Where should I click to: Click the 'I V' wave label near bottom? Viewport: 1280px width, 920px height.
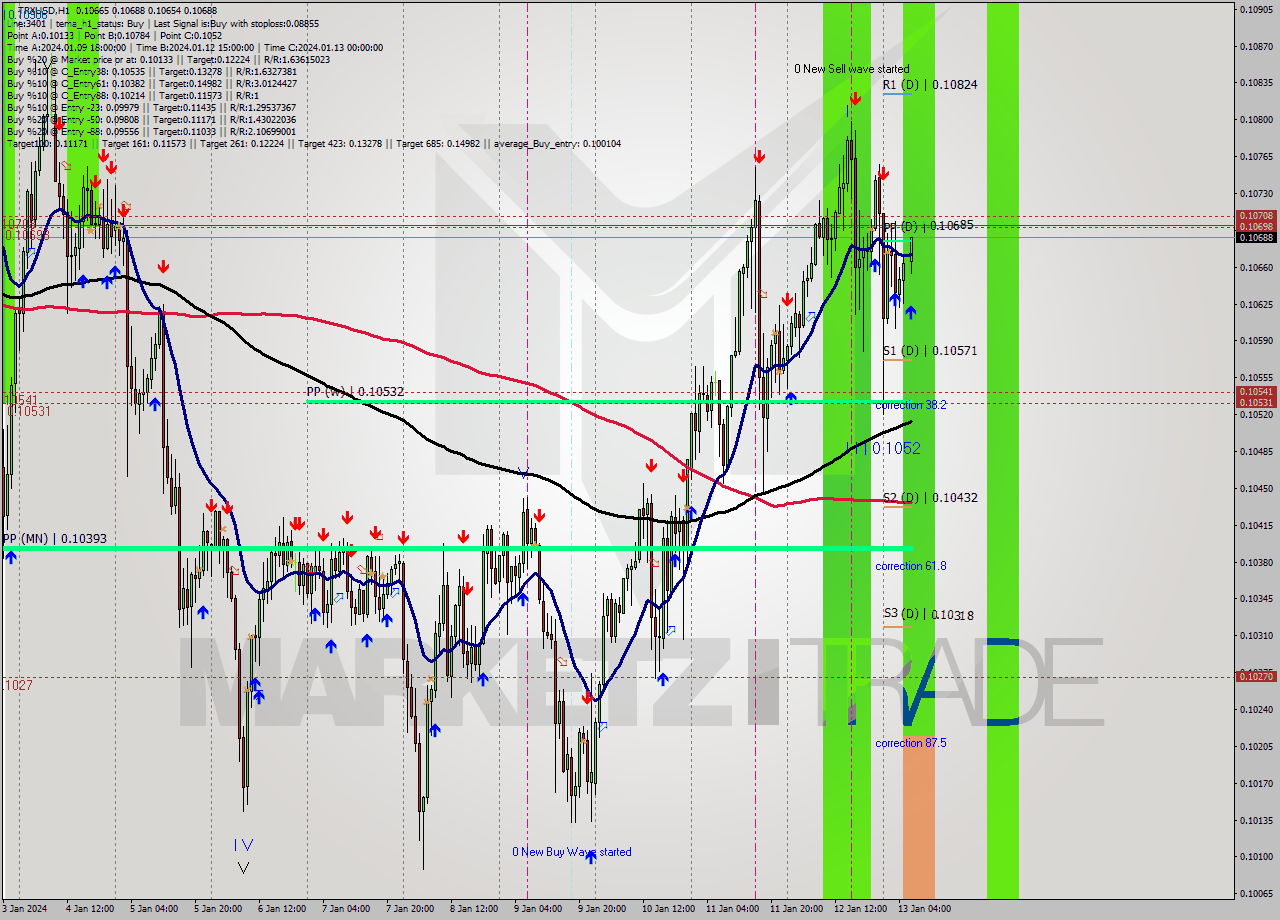[x=243, y=845]
